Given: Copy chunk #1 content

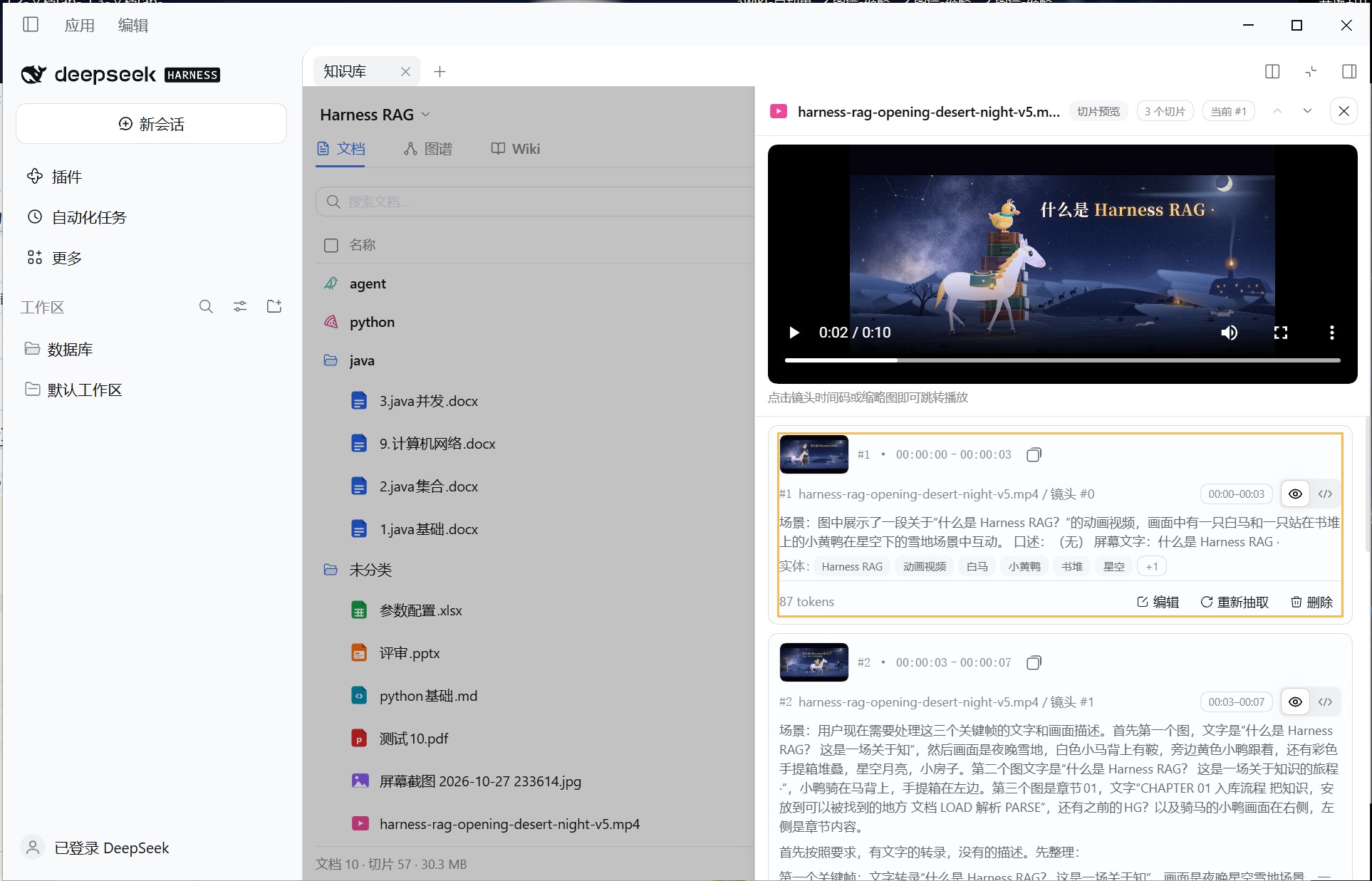Looking at the screenshot, I should tap(1034, 454).
